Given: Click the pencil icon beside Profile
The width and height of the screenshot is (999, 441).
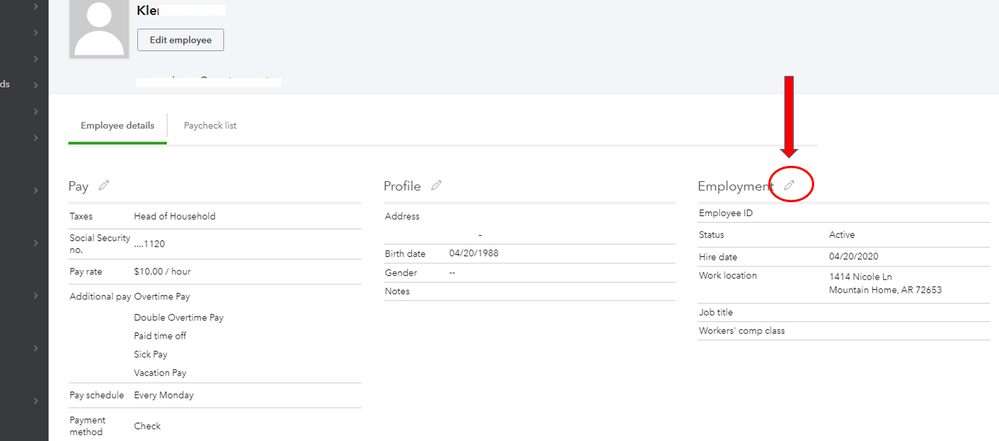Looking at the screenshot, I should [436, 185].
